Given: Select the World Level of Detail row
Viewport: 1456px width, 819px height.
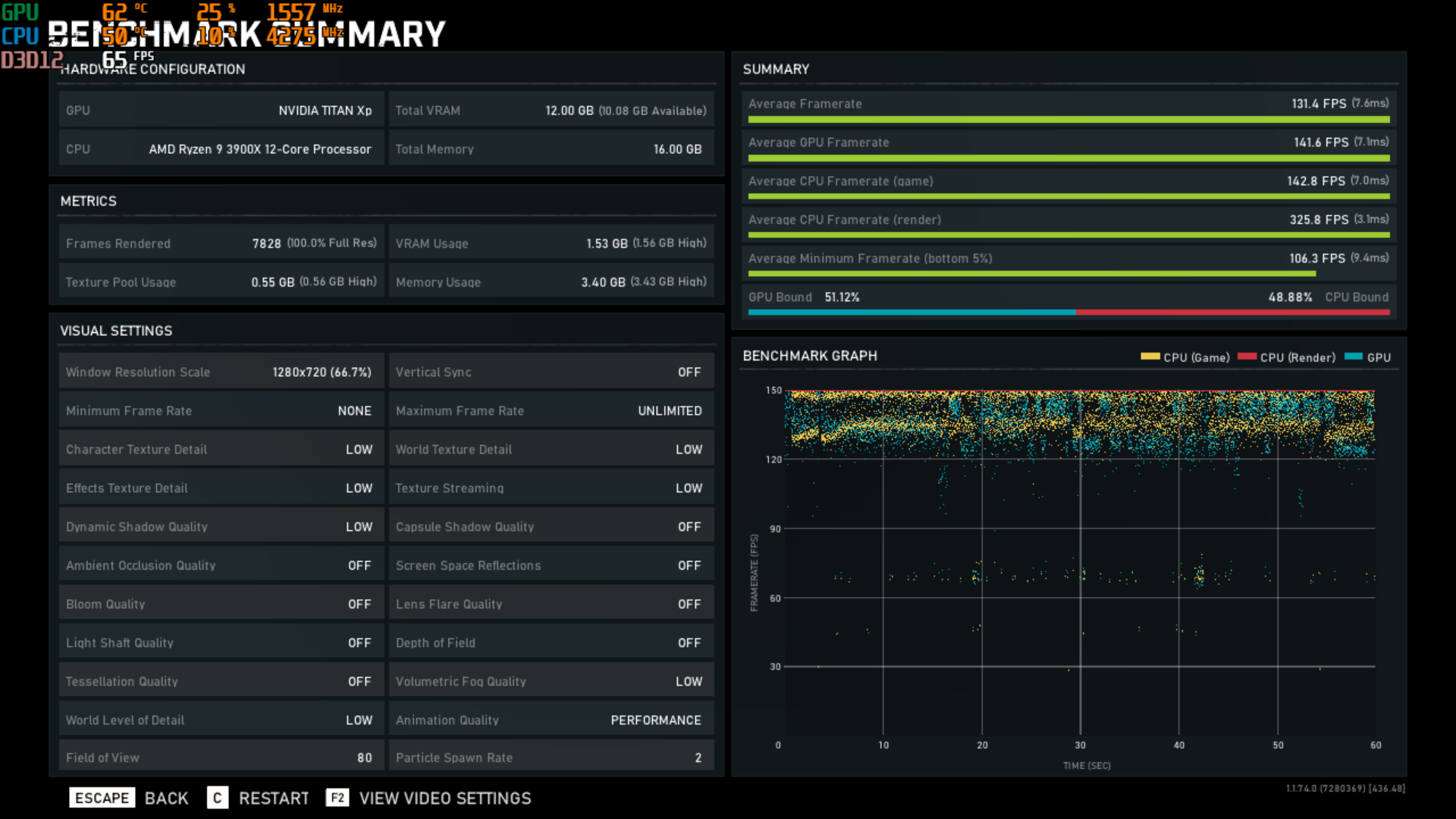Looking at the screenshot, I should point(221,720).
